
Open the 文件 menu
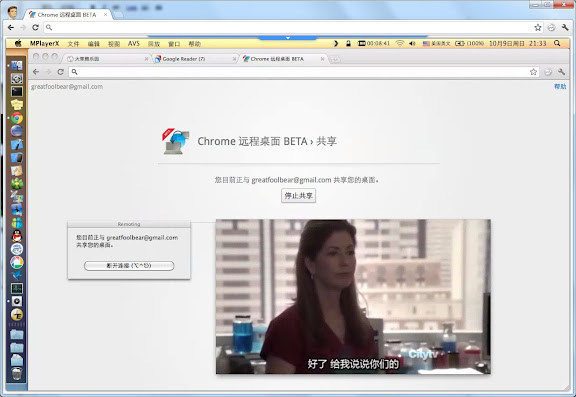pyautogui.click(x=73, y=44)
